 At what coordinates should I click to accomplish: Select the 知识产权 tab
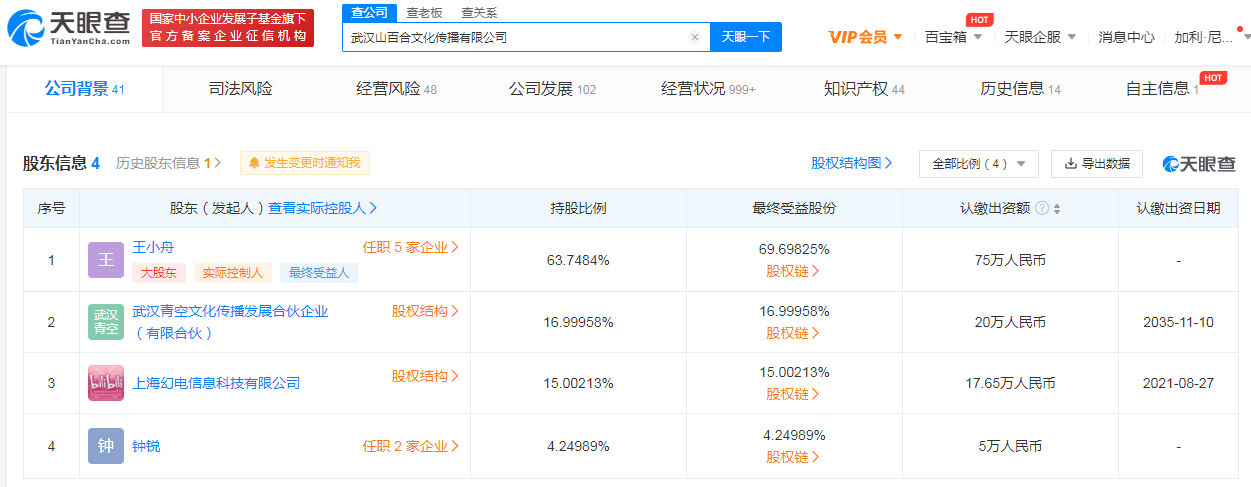[x=864, y=89]
